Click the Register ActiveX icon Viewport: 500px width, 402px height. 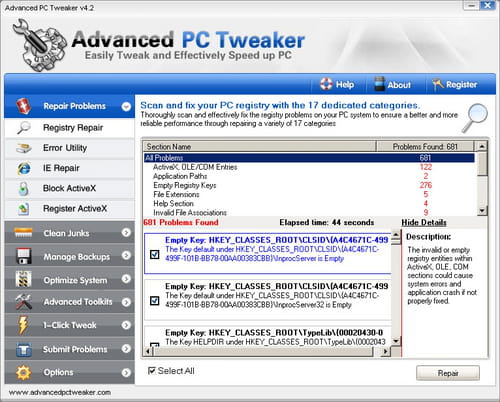[x=24, y=209]
